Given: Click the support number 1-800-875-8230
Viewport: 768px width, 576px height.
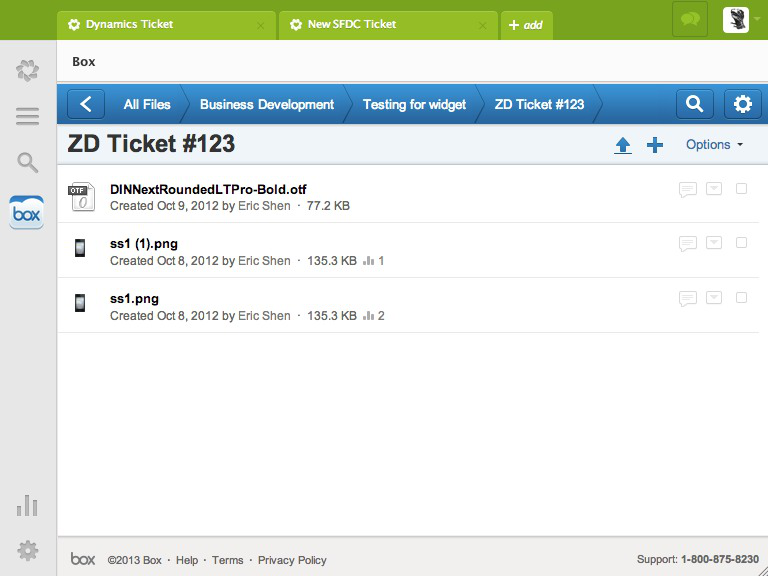Looking at the screenshot, I should click(x=720, y=559).
